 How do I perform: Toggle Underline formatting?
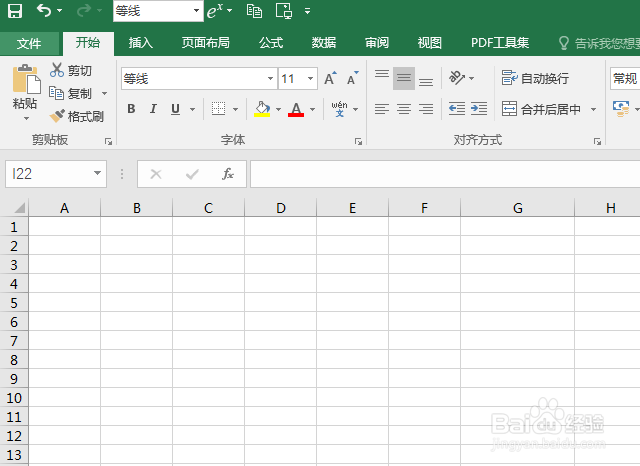(x=176, y=109)
